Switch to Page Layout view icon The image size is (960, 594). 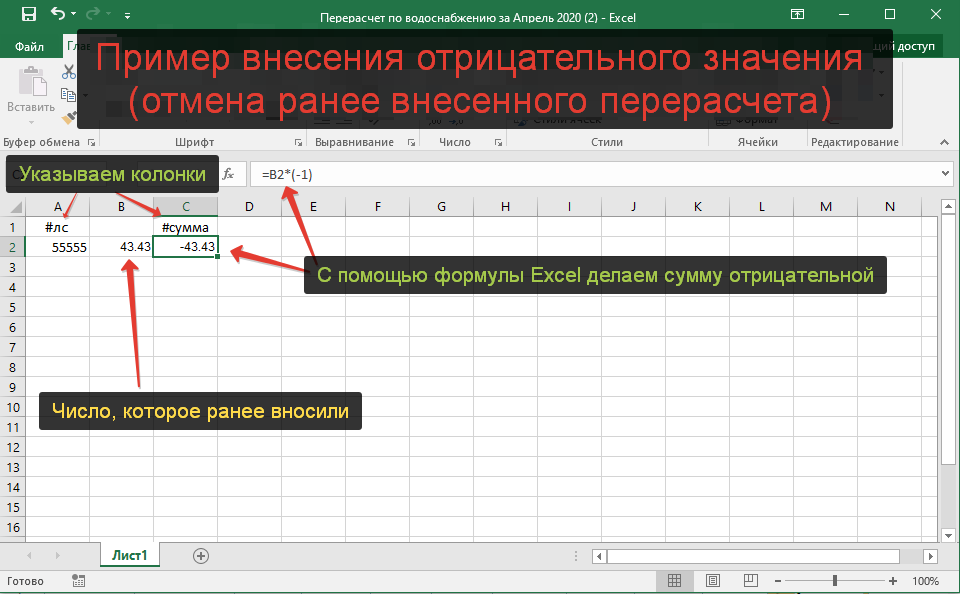[x=711, y=581]
